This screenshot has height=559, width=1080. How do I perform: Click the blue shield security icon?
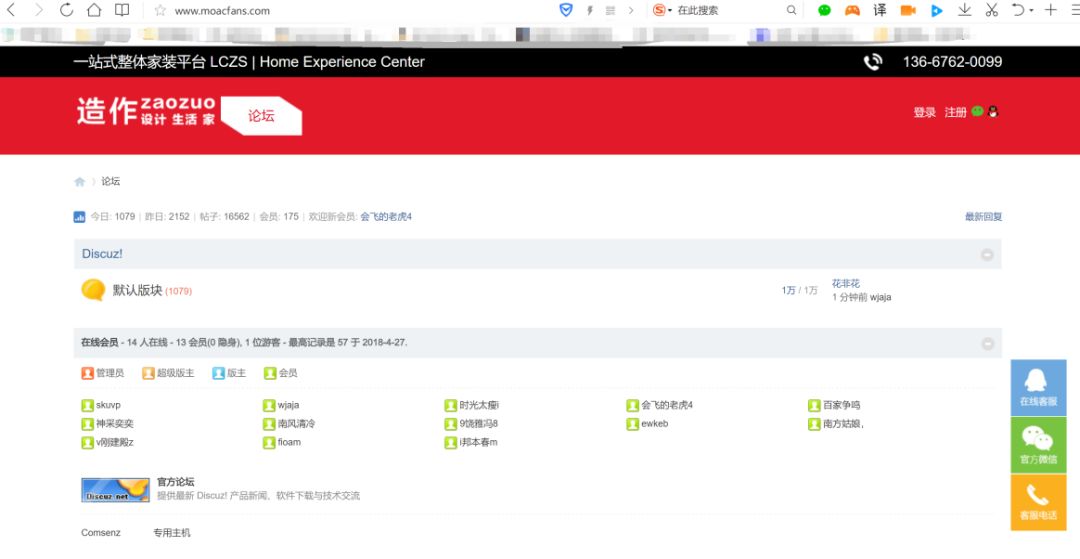[565, 10]
